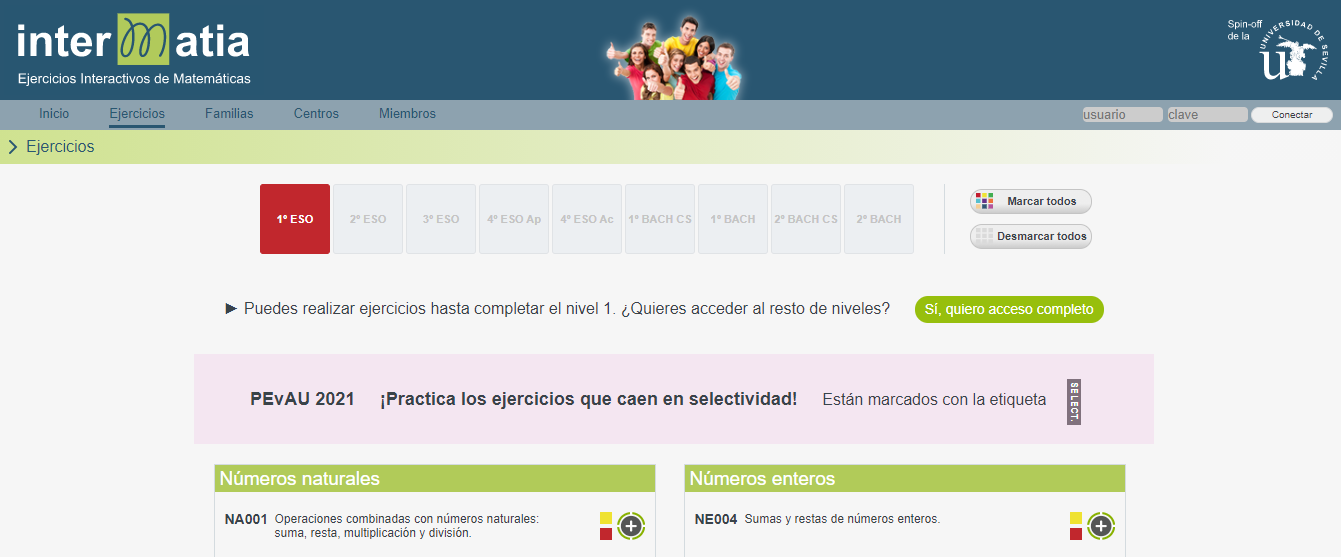Open the Miembros menu item
1341x557 pixels.
click(x=407, y=114)
